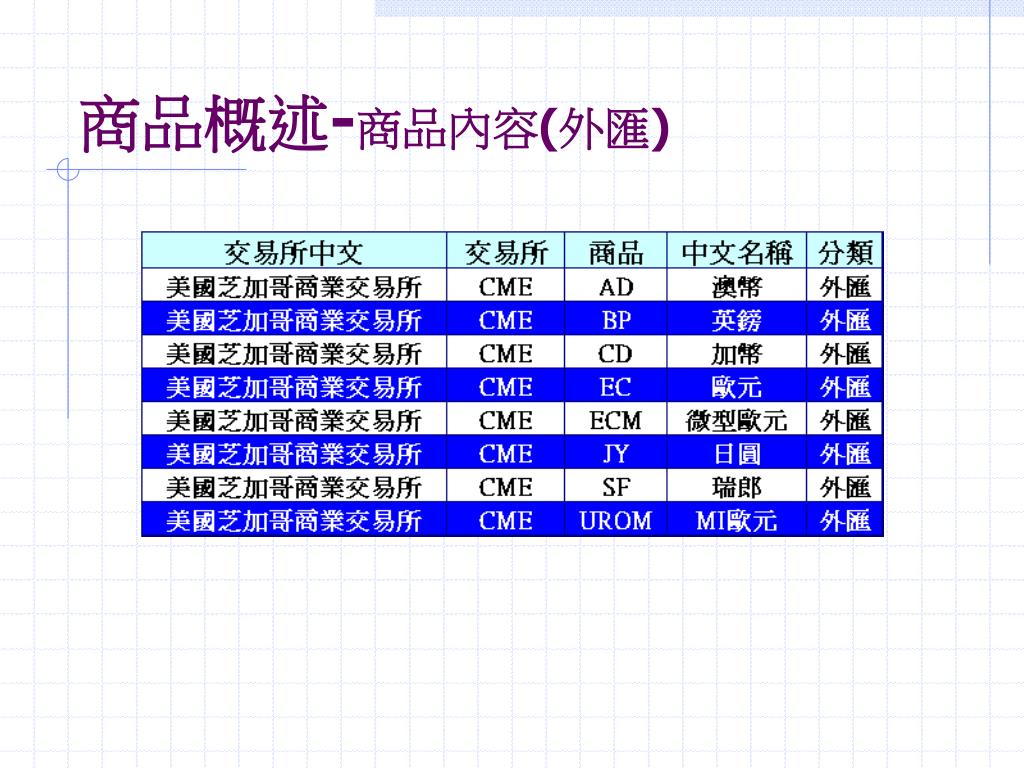
Task: Select the 外匯 cell in the 日圓 row
Action: click(x=845, y=452)
